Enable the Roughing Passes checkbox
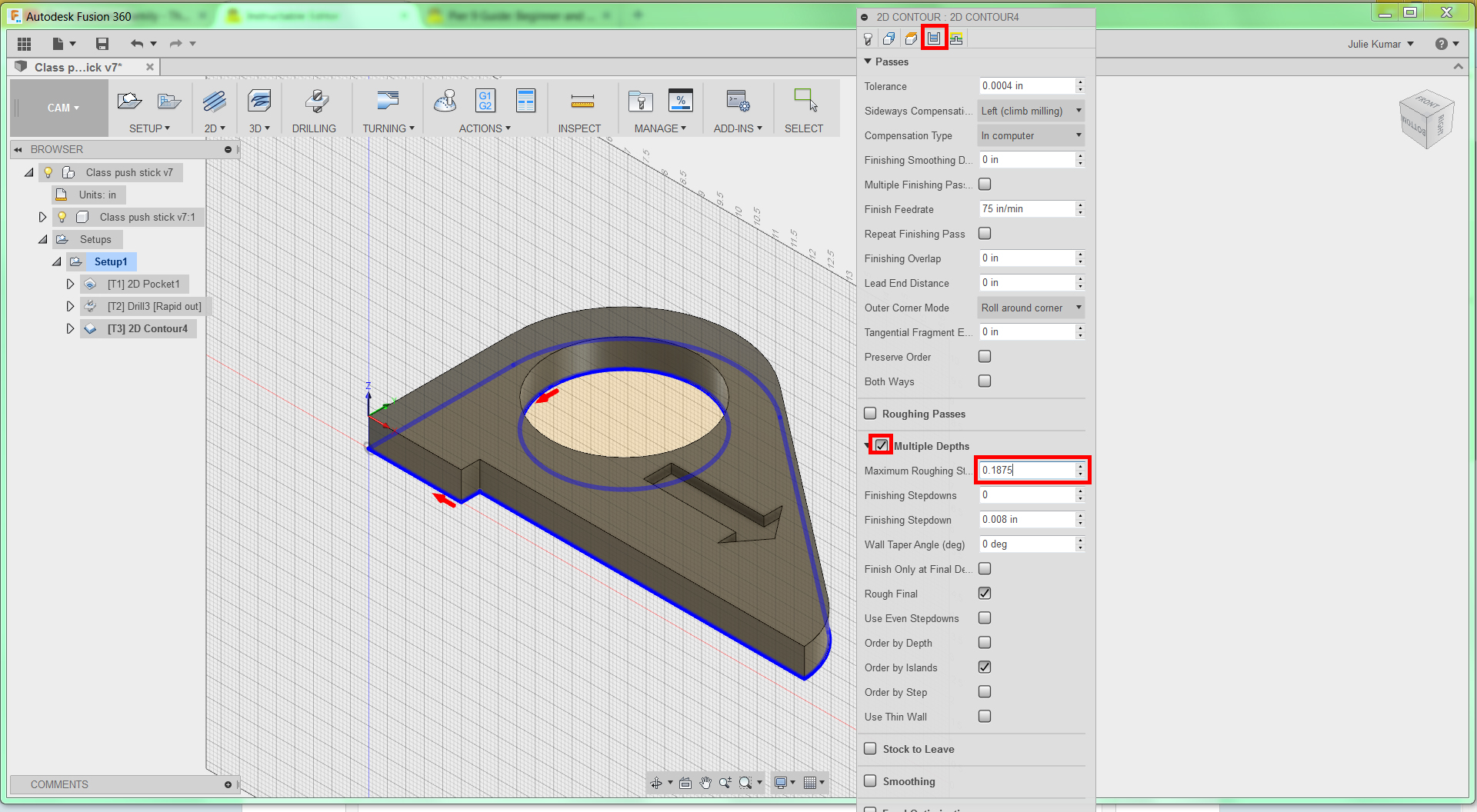This screenshot has height=812, width=1477. point(870,414)
